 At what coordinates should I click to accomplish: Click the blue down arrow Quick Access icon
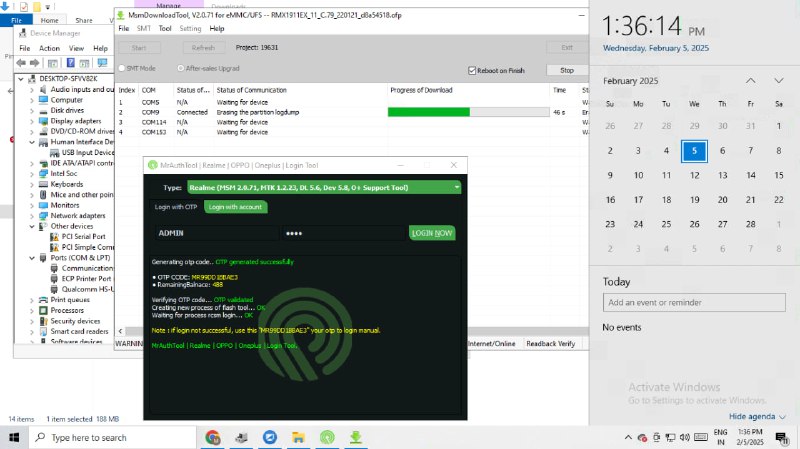coord(5,7)
